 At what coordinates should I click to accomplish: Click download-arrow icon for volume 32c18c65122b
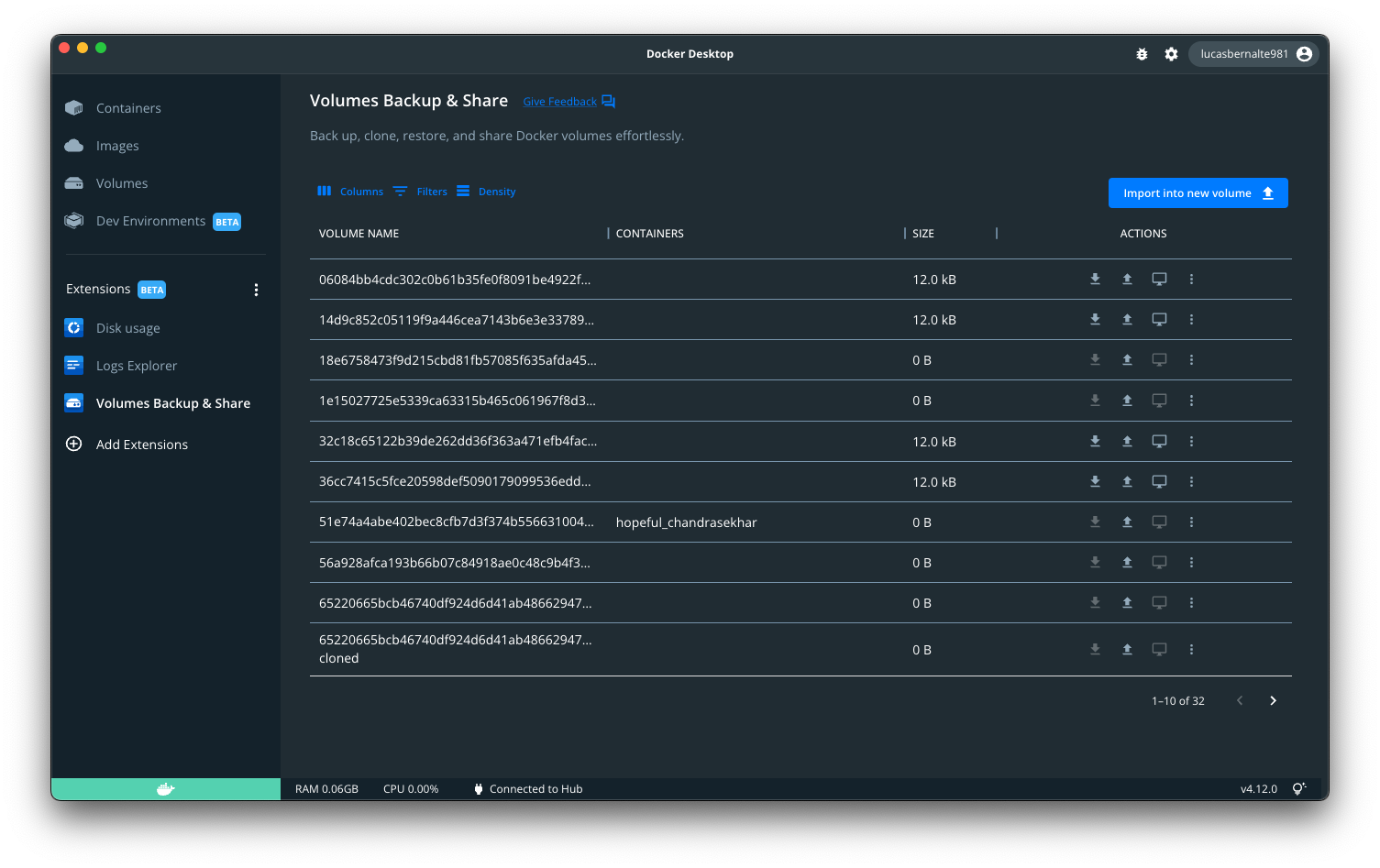tap(1095, 442)
